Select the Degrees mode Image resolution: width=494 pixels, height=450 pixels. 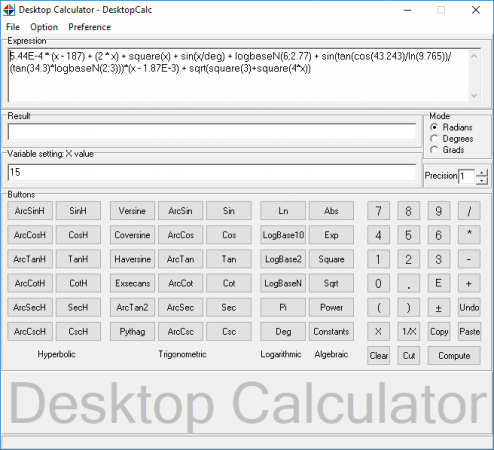[451, 139]
